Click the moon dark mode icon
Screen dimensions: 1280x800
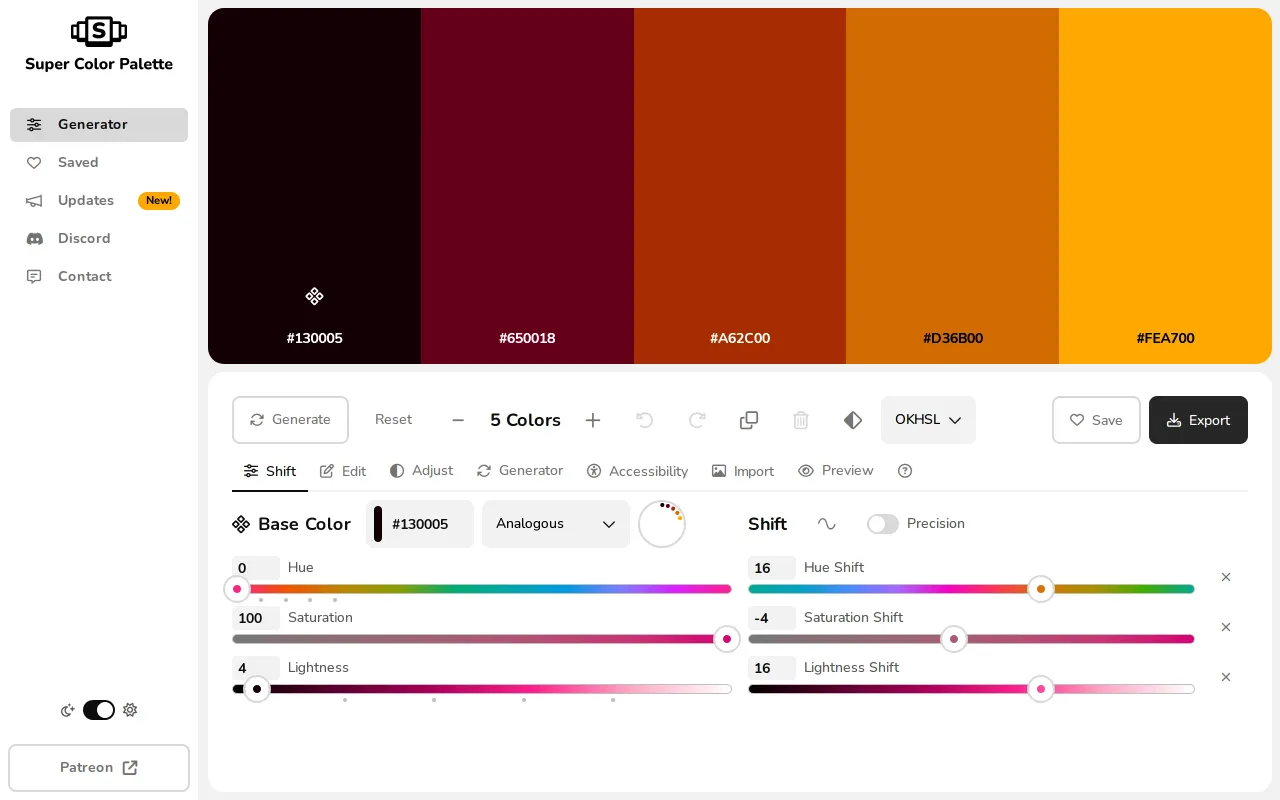tap(68, 710)
